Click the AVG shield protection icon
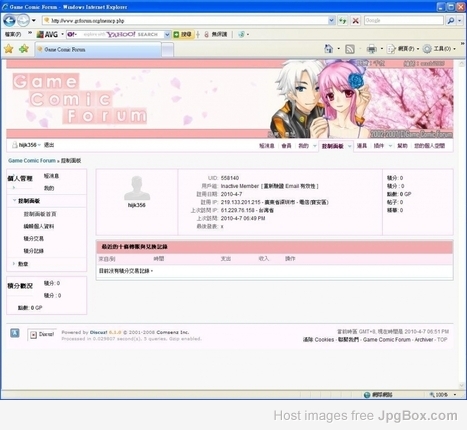This screenshot has height=430, width=467. pos(207,34)
